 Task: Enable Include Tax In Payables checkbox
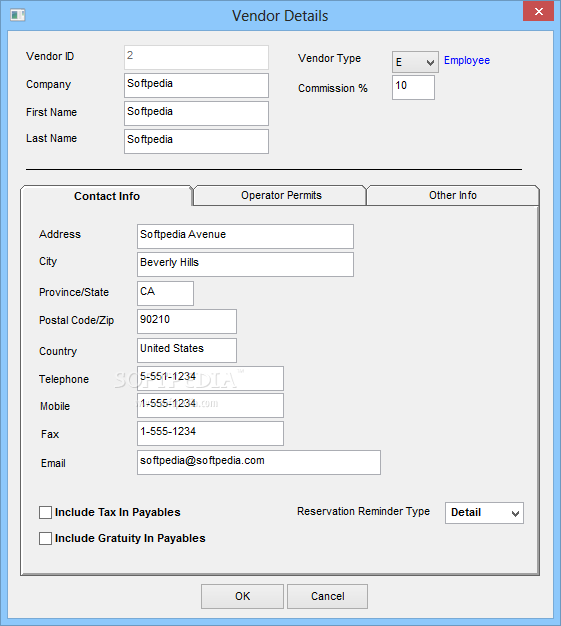46,512
